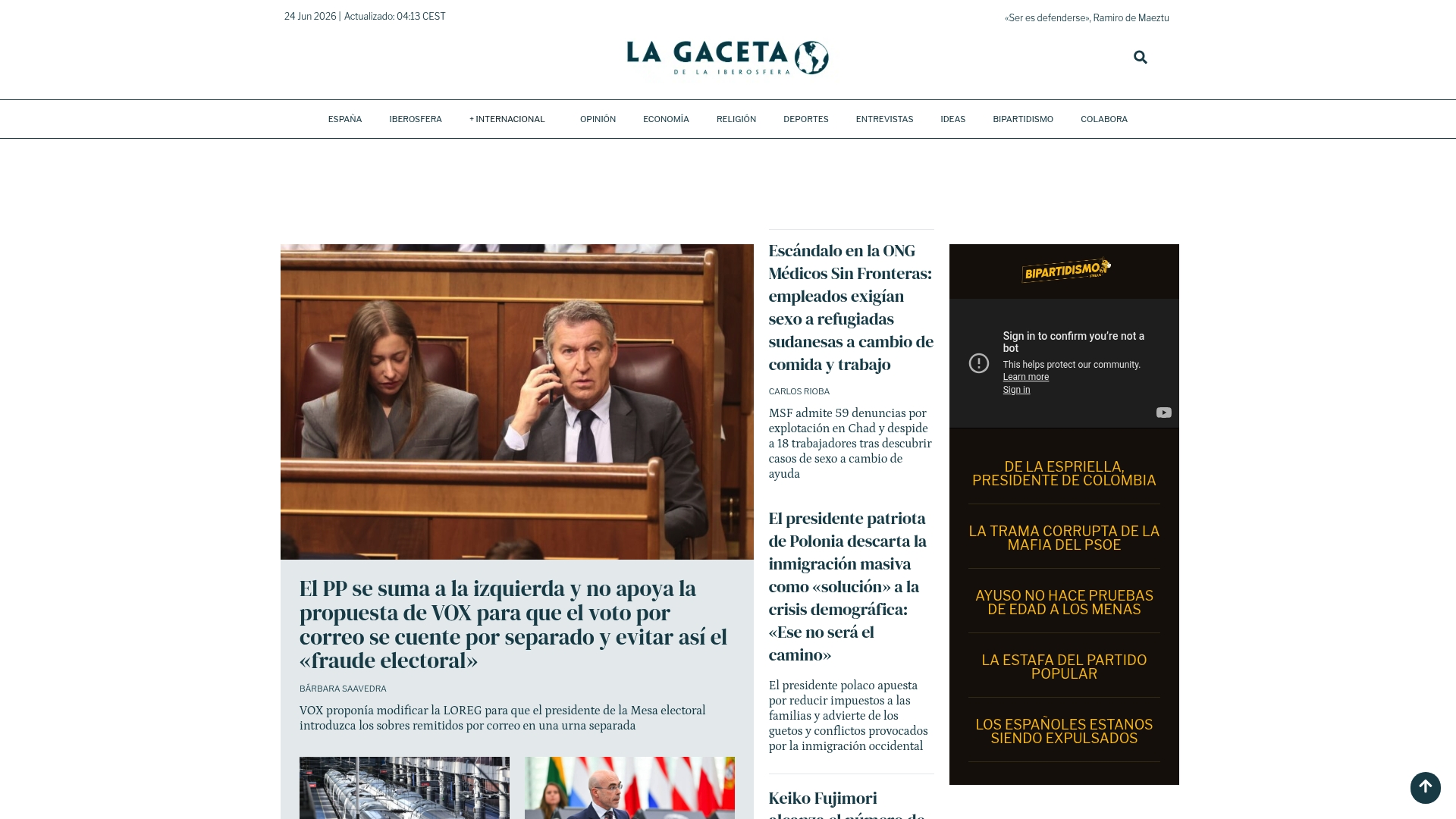Click the industrial machinery thumbnail
The image size is (1456, 819).
404,788
